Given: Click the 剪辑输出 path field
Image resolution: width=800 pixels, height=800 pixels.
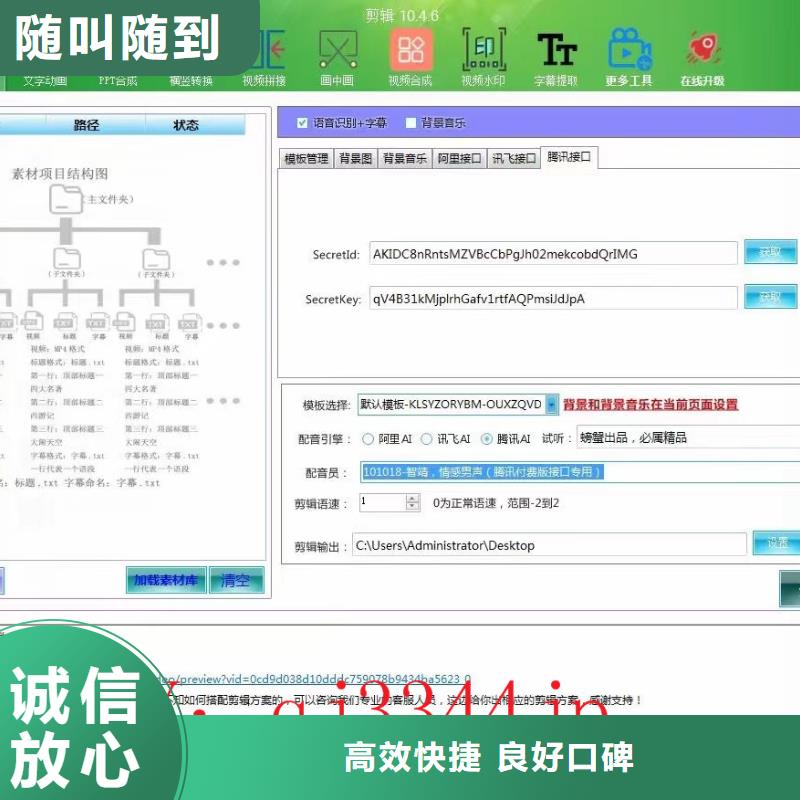Looking at the screenshot, I should [549, 545].
